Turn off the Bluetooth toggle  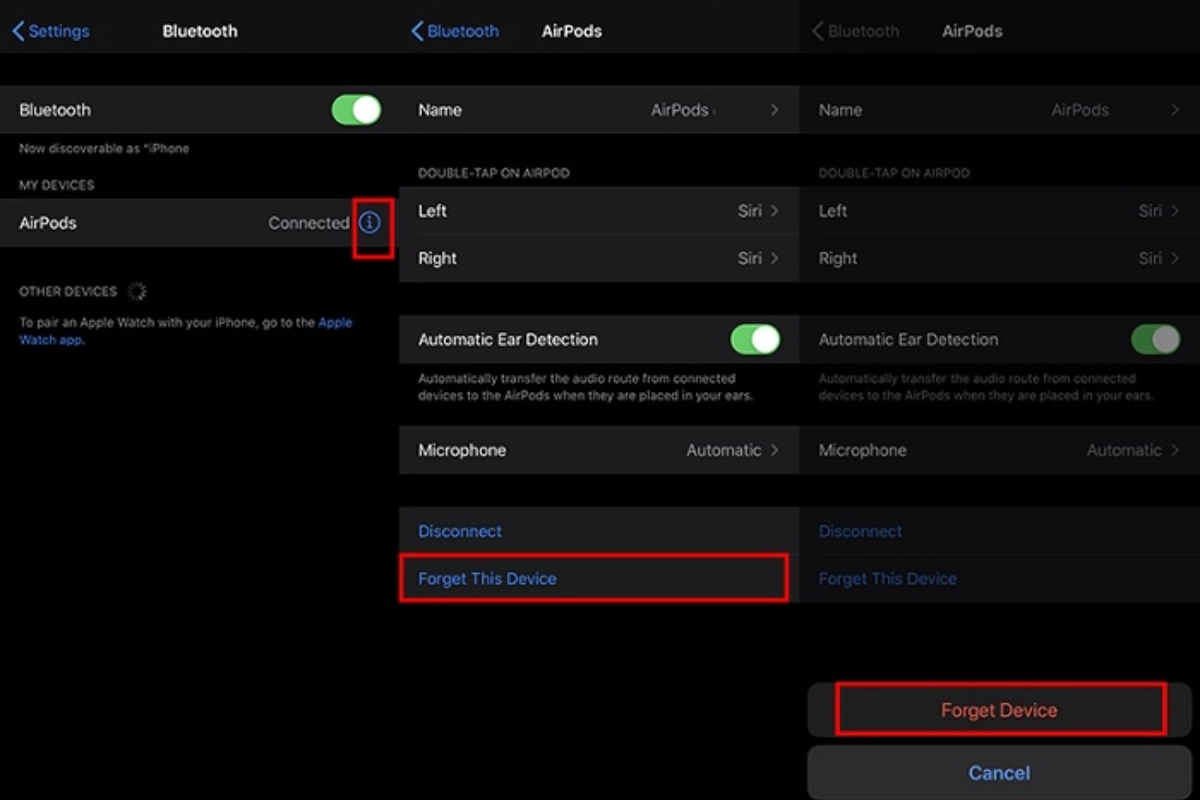(x=356, y=110)
